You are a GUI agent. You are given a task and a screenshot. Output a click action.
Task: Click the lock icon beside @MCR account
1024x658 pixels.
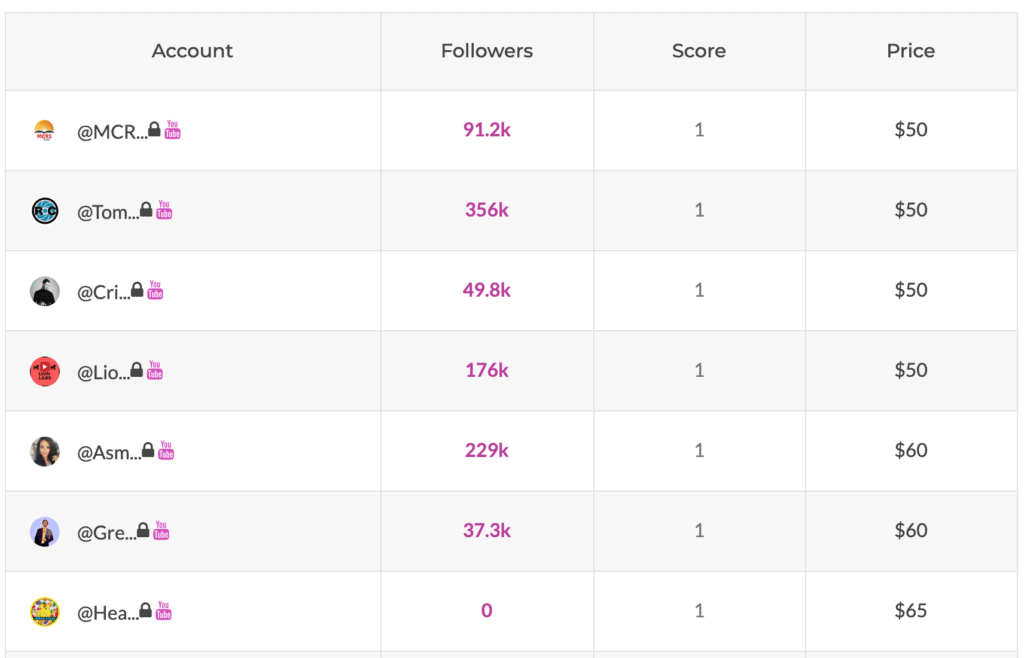154,130
